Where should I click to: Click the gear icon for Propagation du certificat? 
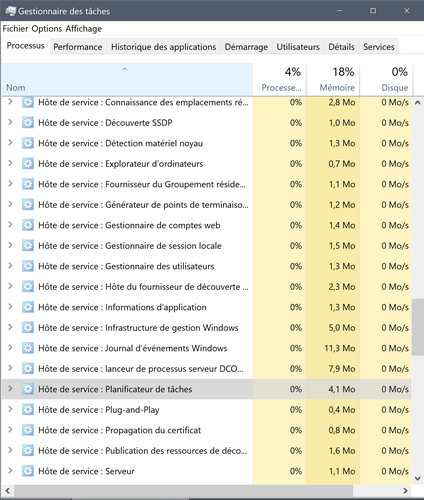pos(28,430)
